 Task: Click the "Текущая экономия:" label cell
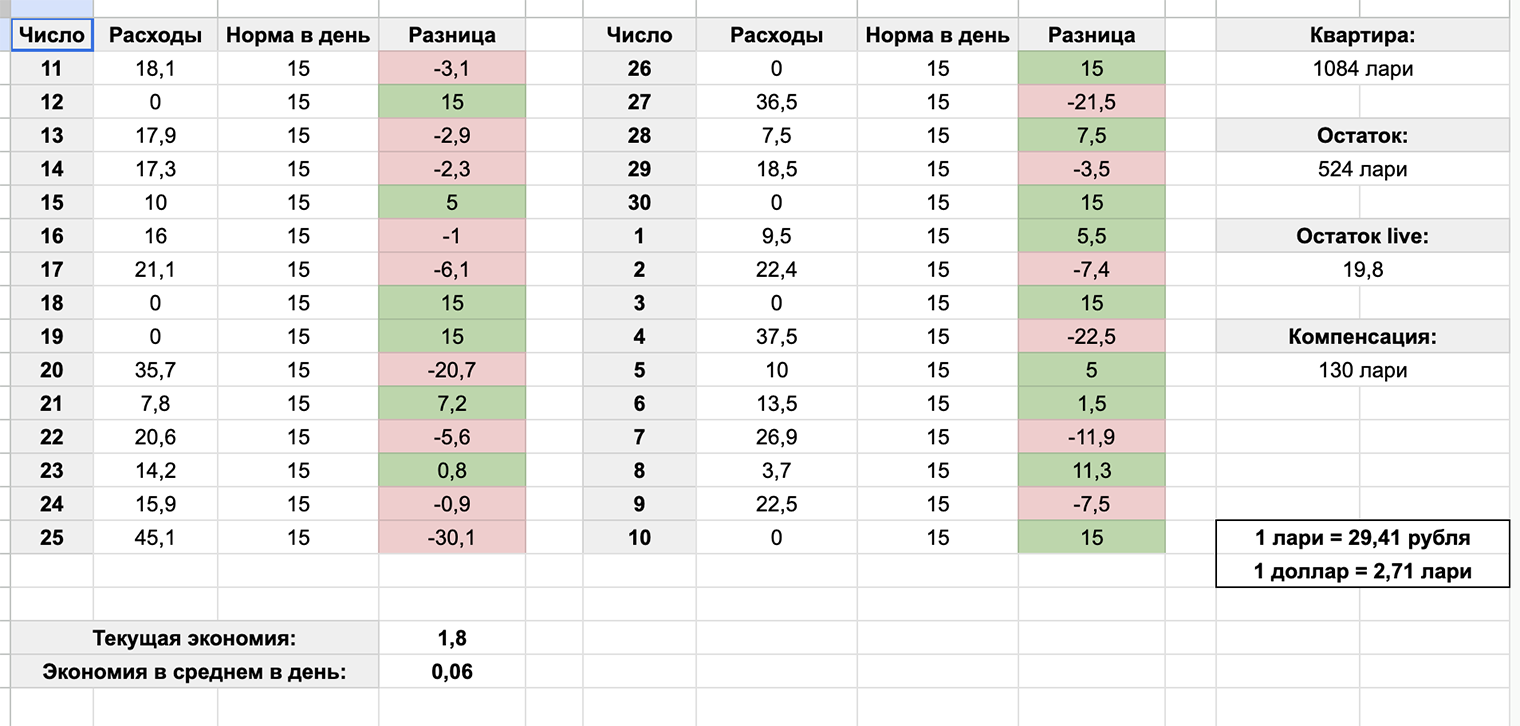click(195, 638)
